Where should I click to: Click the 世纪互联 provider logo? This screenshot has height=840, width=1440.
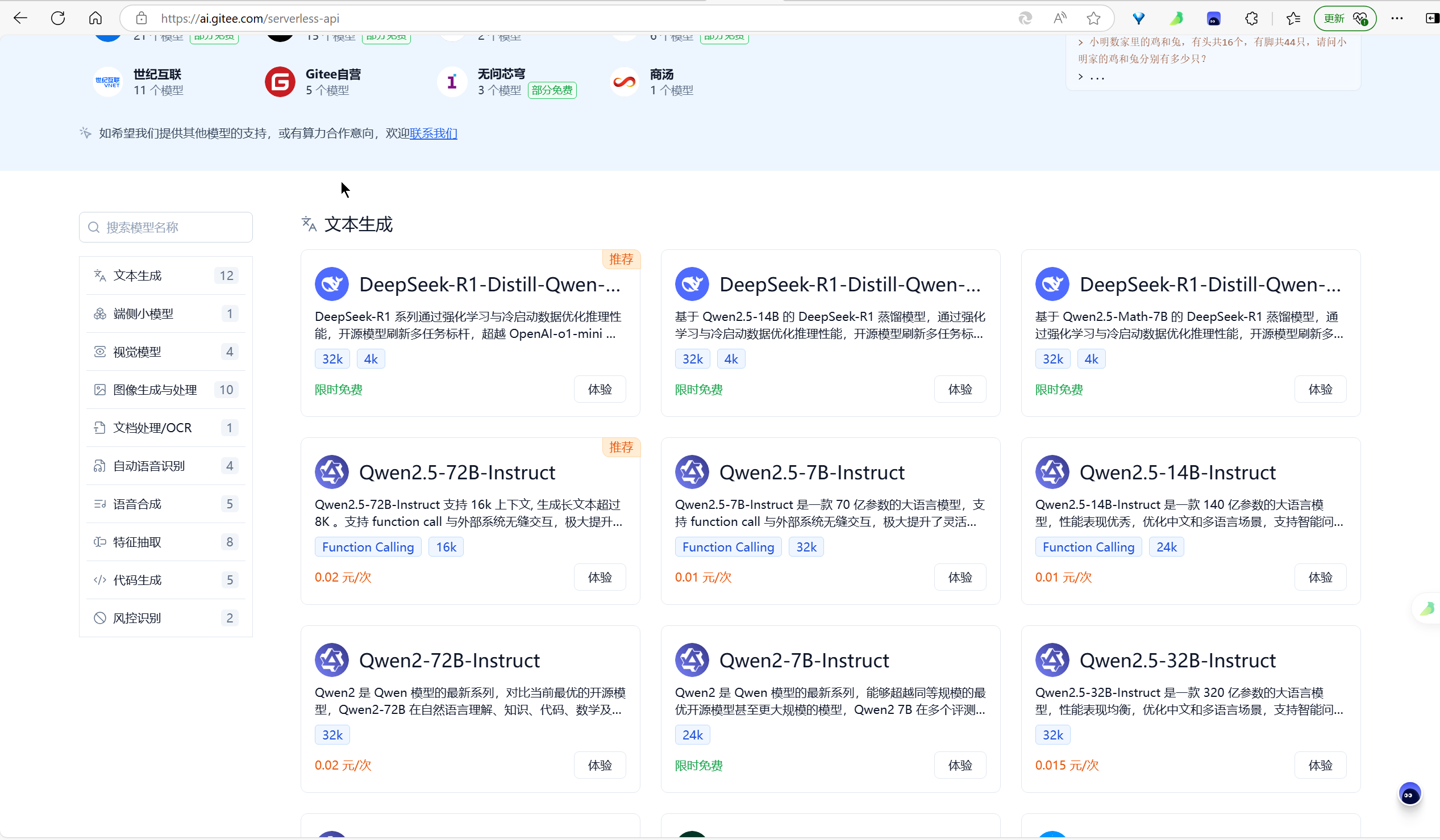click(107, 82)
